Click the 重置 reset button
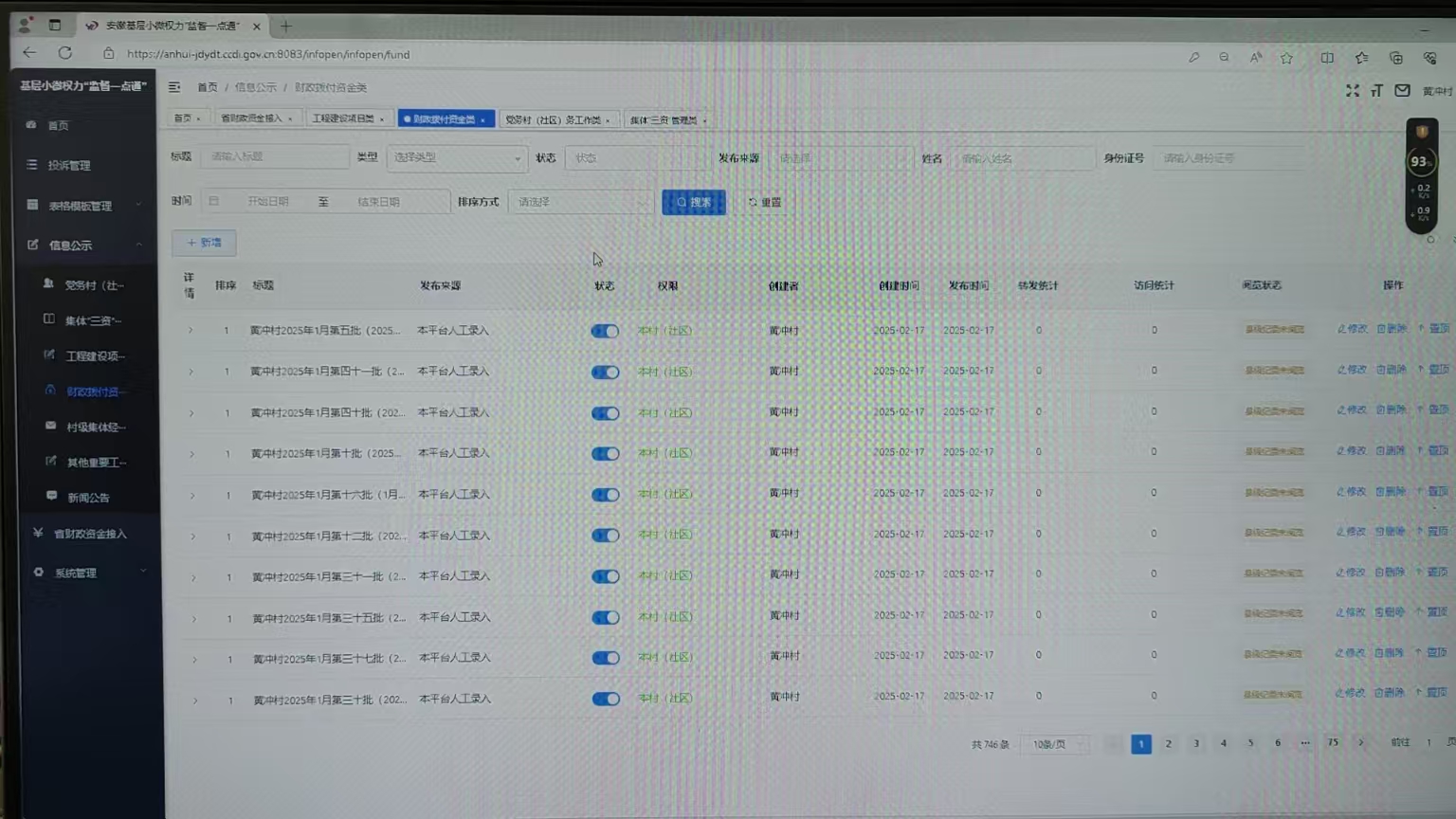Screen dimensions: 1456x819 [765, 202]
